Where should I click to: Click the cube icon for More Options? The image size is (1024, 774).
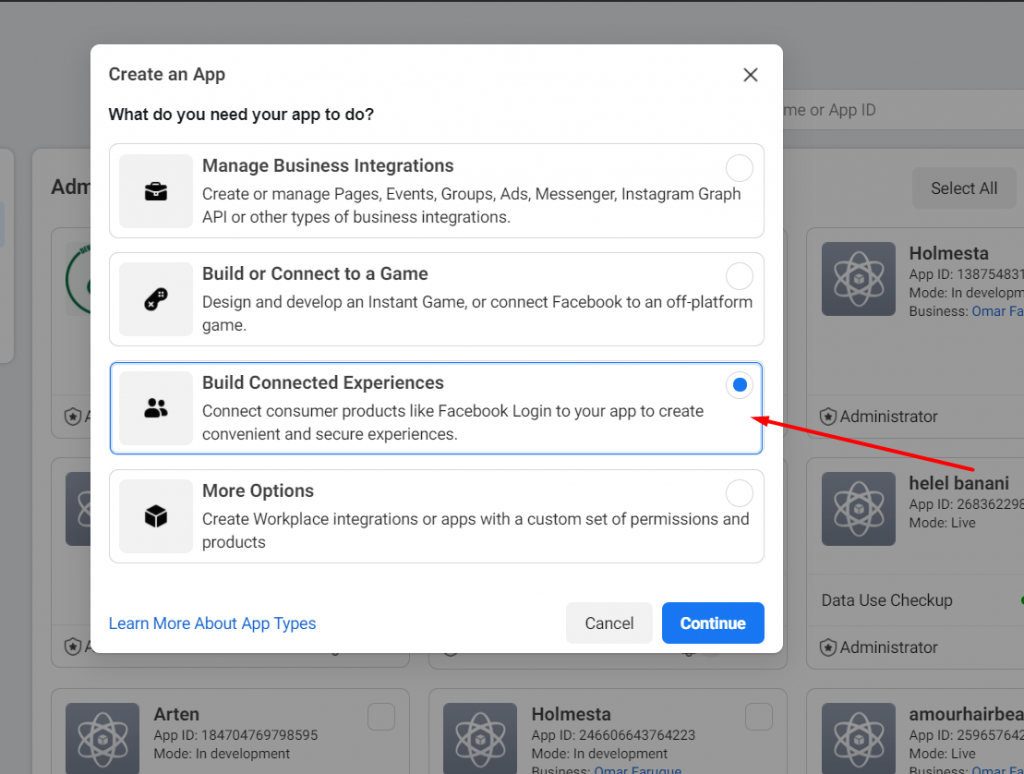pos(156,516)
